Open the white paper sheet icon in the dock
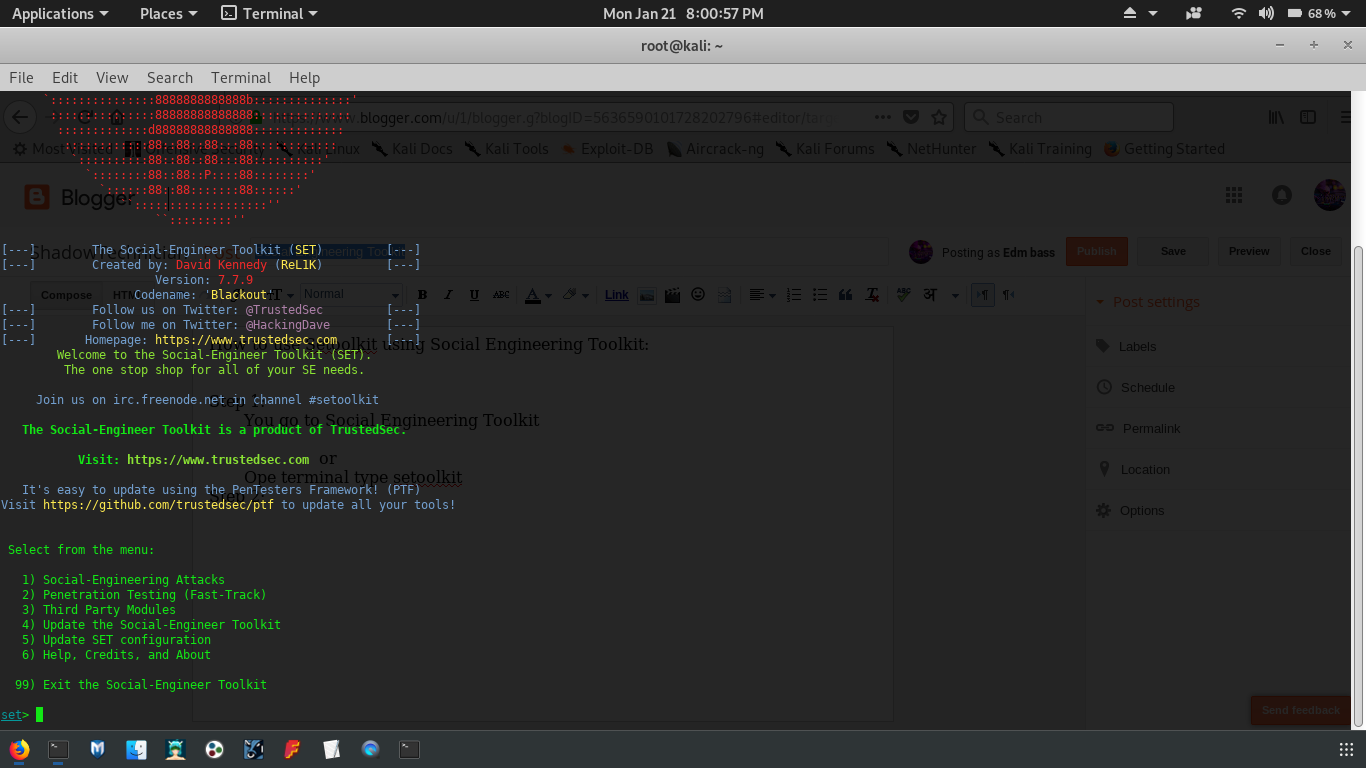This screenshot has width=1366, height=768. (331, 748)
